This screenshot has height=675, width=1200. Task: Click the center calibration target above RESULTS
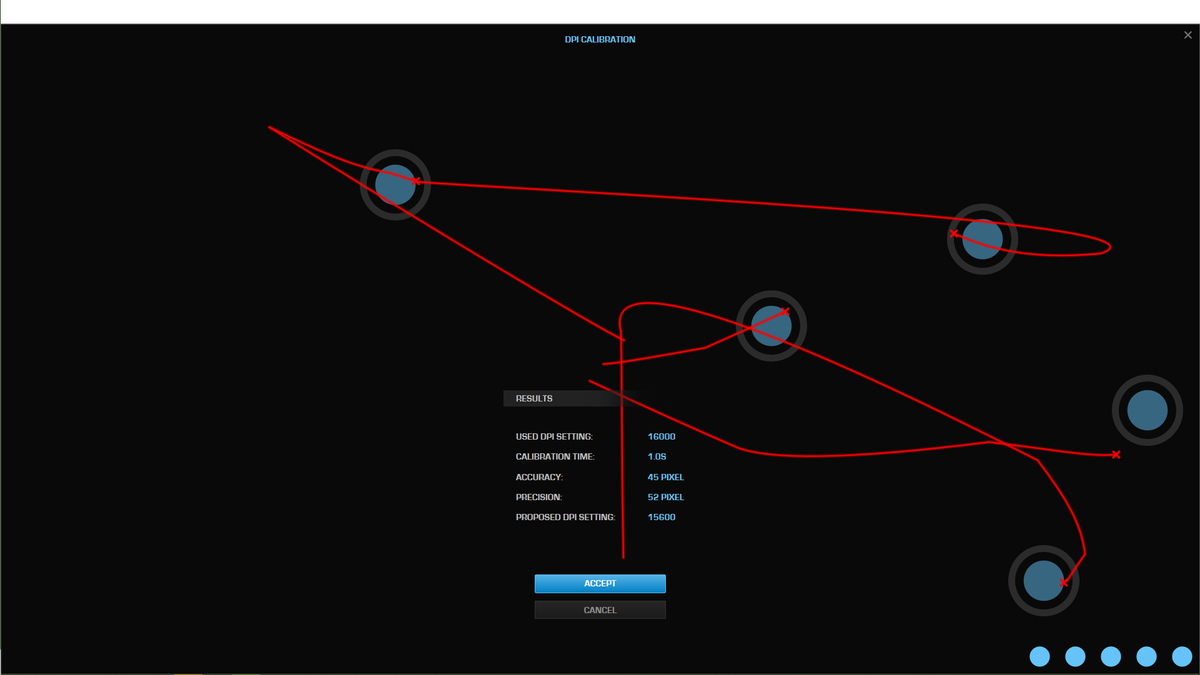coord(771,326)
